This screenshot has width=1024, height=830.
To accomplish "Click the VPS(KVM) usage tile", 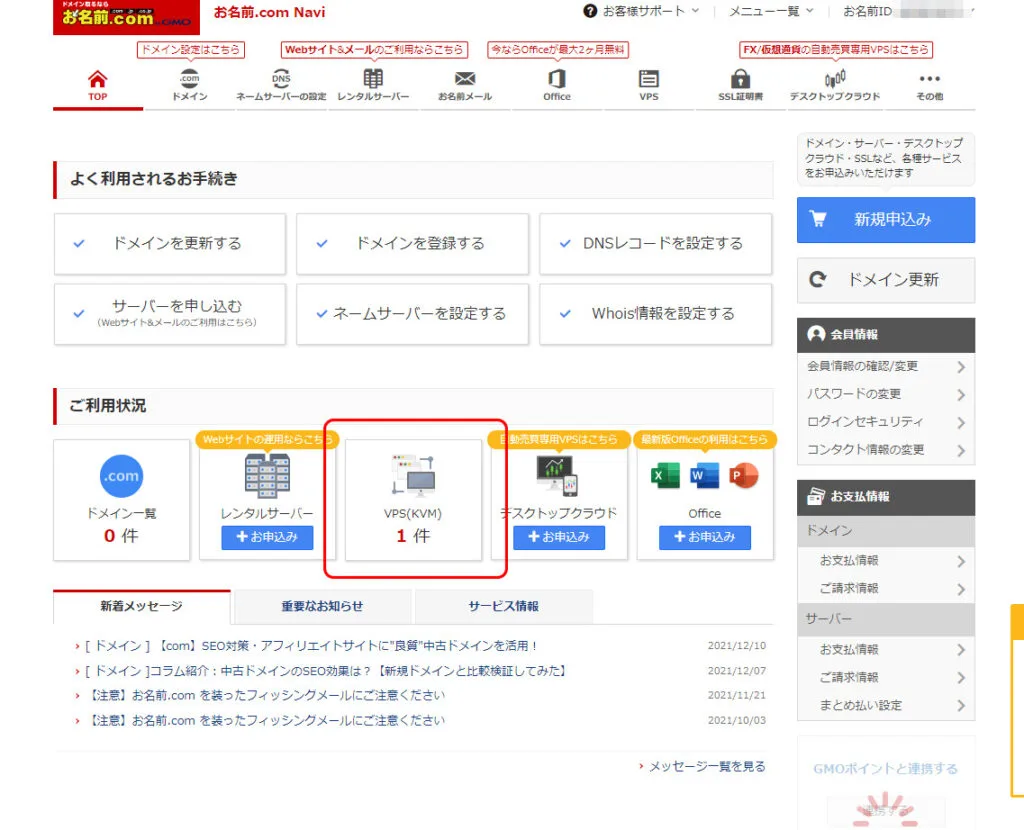I will [414, 500].
